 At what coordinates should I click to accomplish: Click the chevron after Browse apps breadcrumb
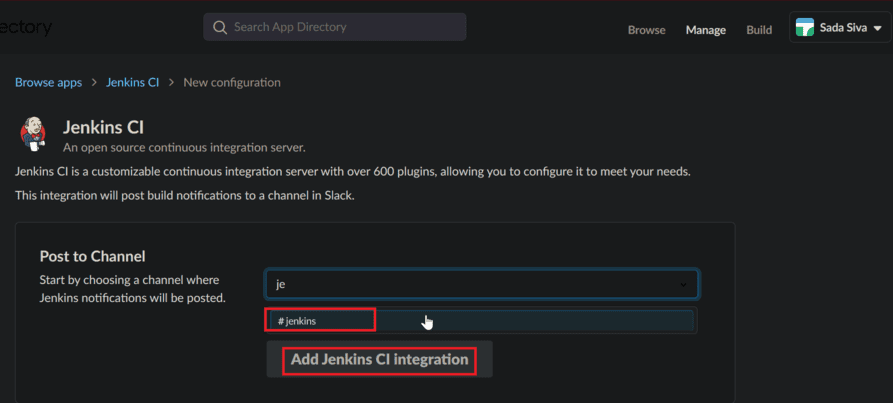click(94, 83)
